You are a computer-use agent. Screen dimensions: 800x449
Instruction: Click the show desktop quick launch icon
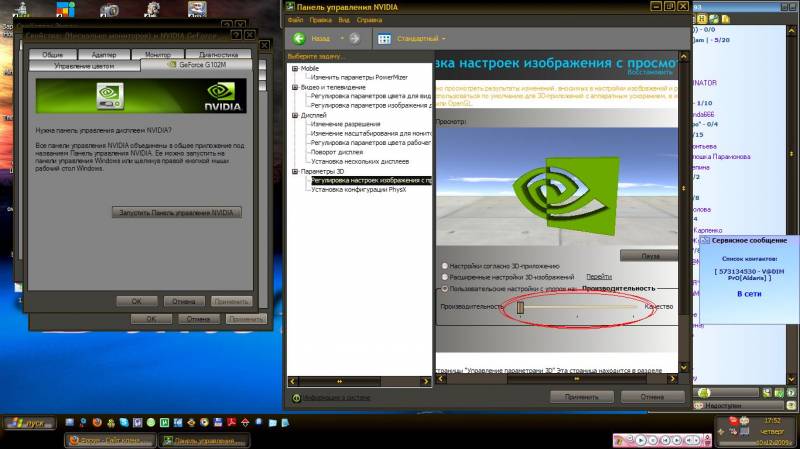click(69, 422)
